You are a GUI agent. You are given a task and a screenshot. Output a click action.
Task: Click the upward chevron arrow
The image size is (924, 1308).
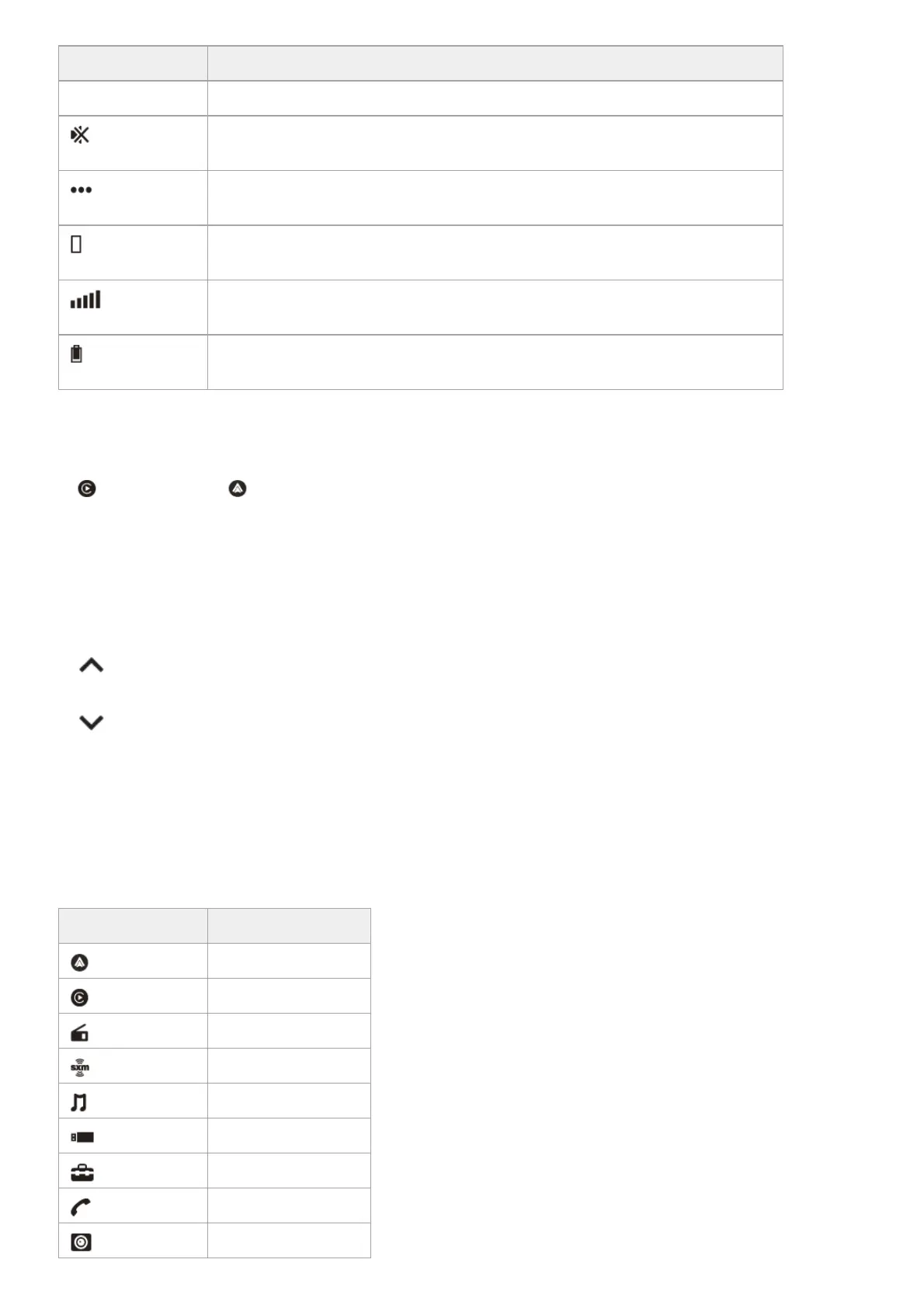(92, 666)
